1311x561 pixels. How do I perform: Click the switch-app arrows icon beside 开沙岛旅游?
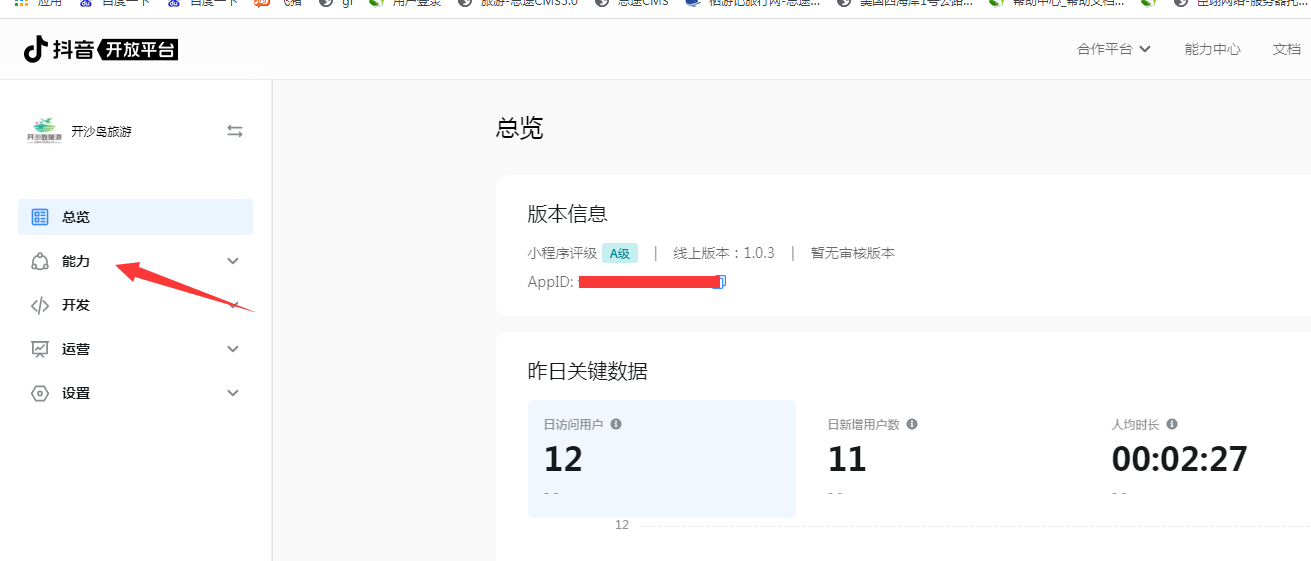tap(235, 131)
